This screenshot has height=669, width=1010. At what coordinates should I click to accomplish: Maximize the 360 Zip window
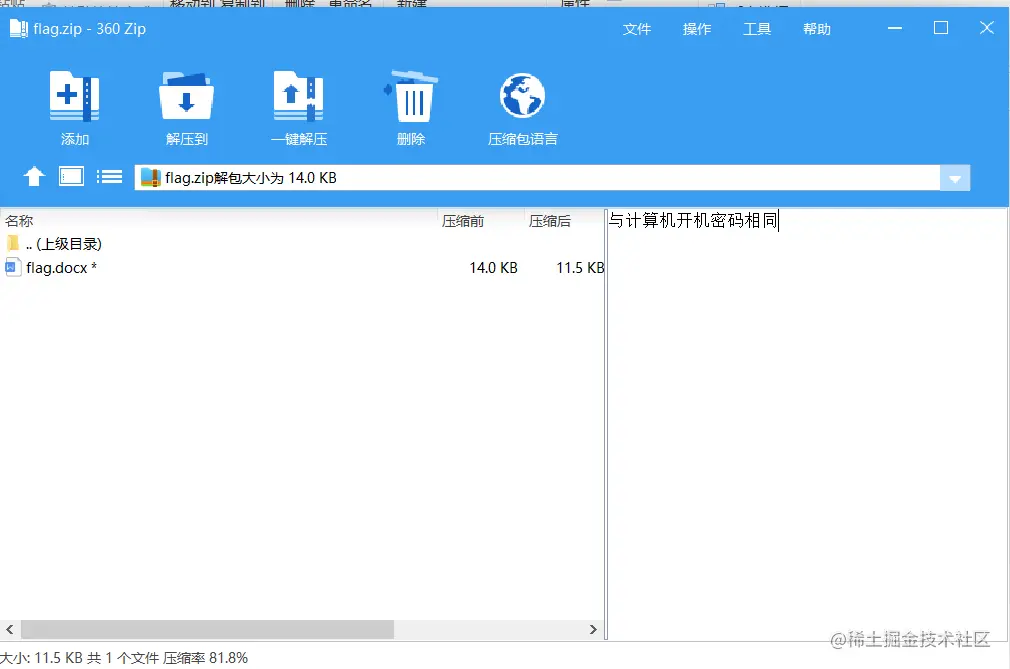point(940,28)
